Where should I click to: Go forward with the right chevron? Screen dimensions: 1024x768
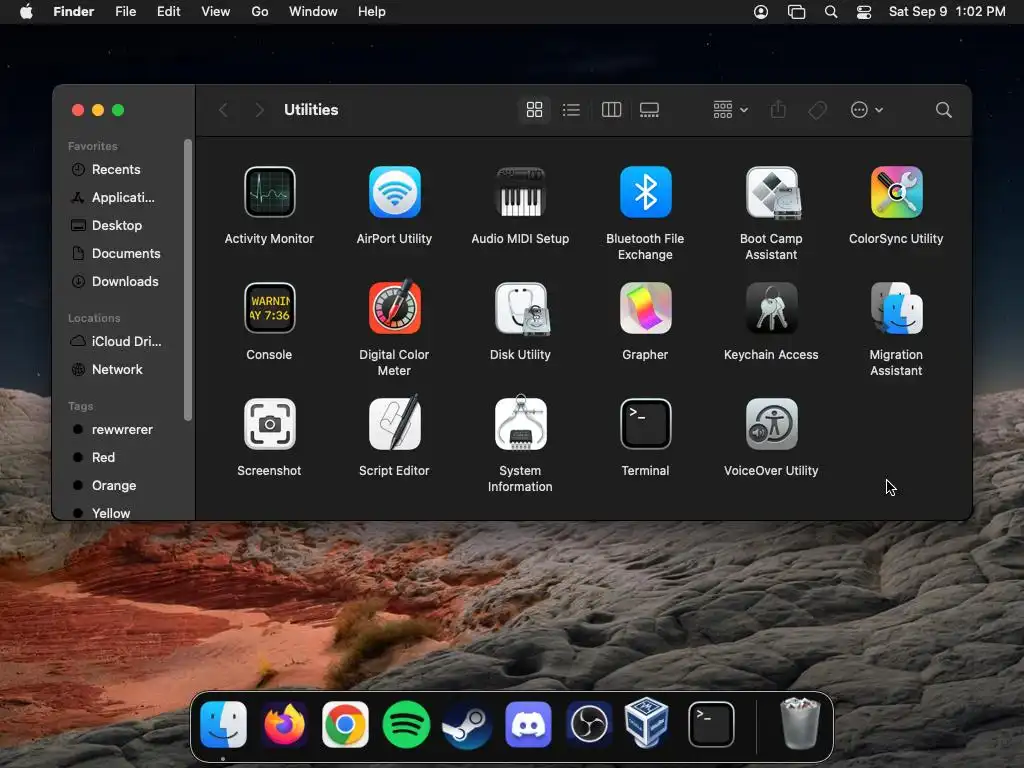(x=259, y=110)
